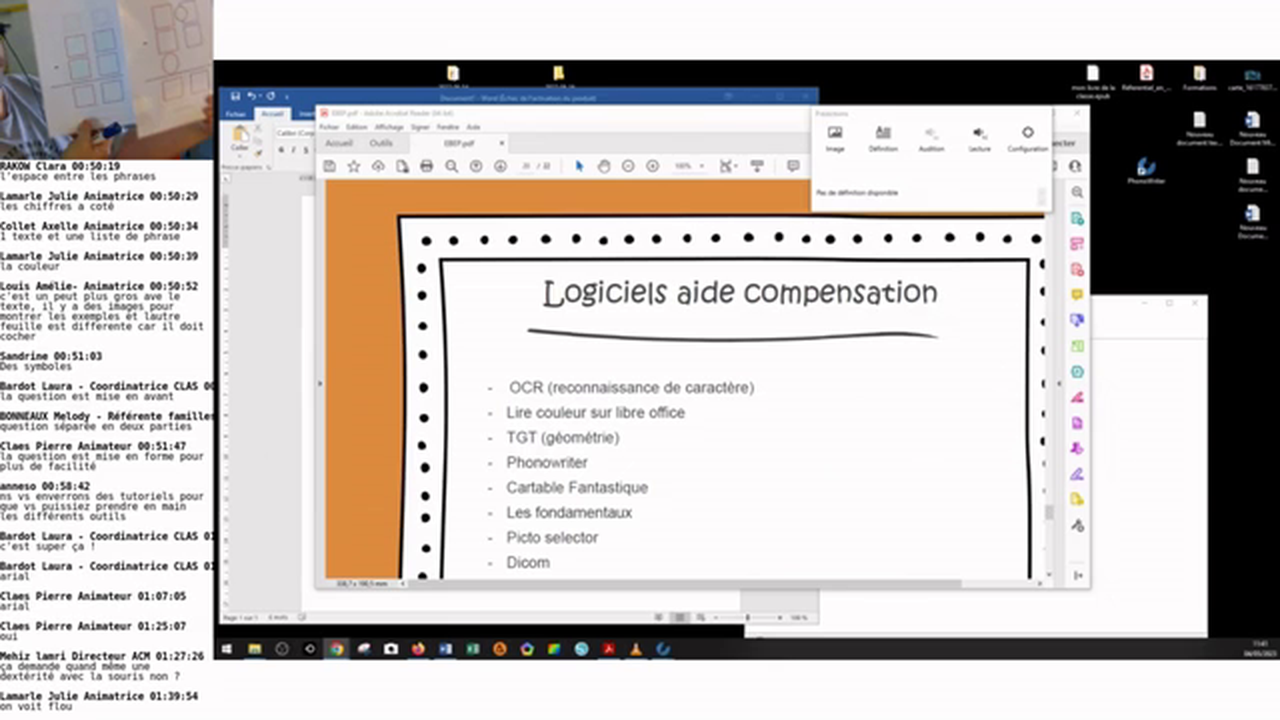Click the Accueil home link in Acrobat

338,143
